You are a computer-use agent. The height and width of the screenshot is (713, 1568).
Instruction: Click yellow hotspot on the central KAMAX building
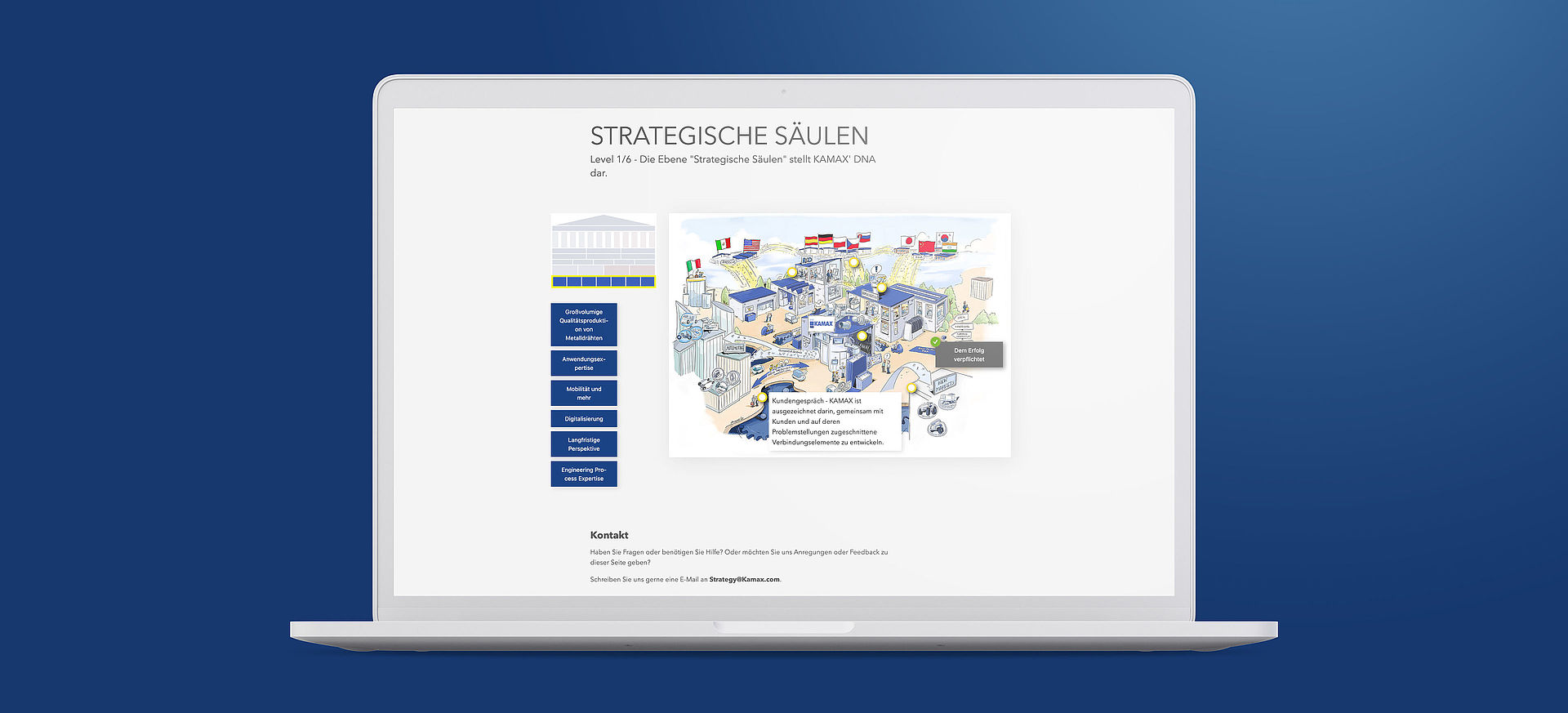(862, 336)
